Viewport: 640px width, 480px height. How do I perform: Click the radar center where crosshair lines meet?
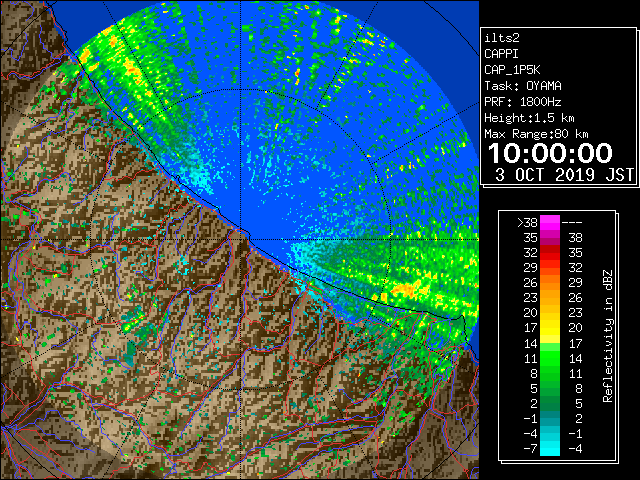(x=241, y=240)
